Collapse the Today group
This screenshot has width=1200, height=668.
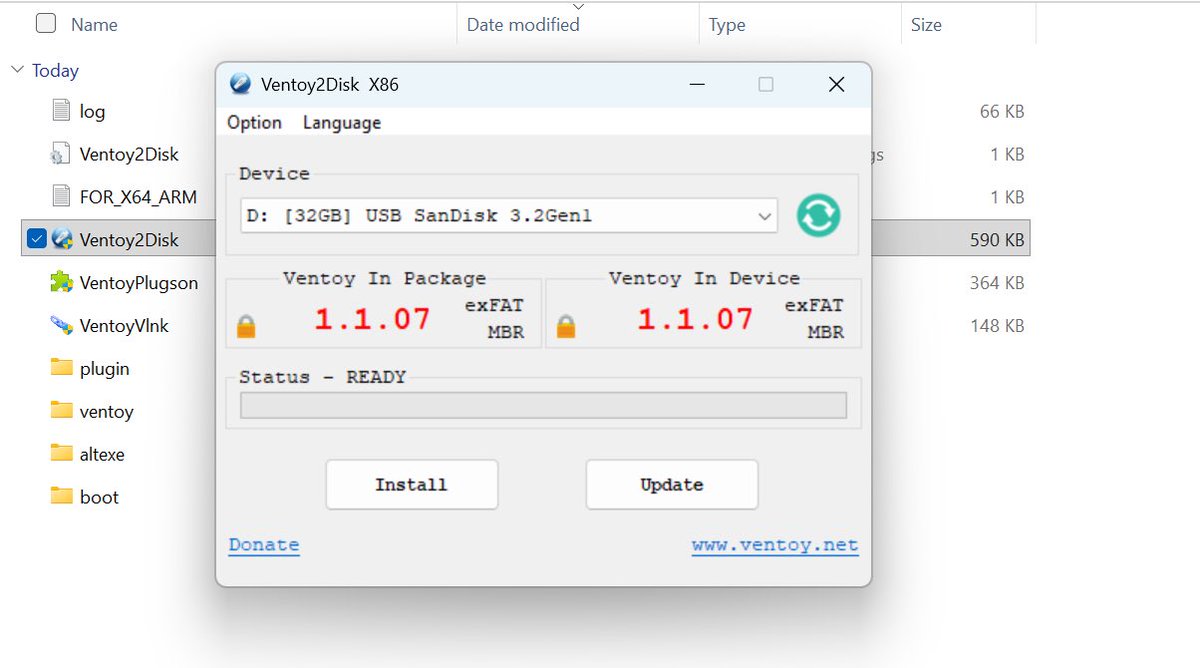click(x=17, y=70)
